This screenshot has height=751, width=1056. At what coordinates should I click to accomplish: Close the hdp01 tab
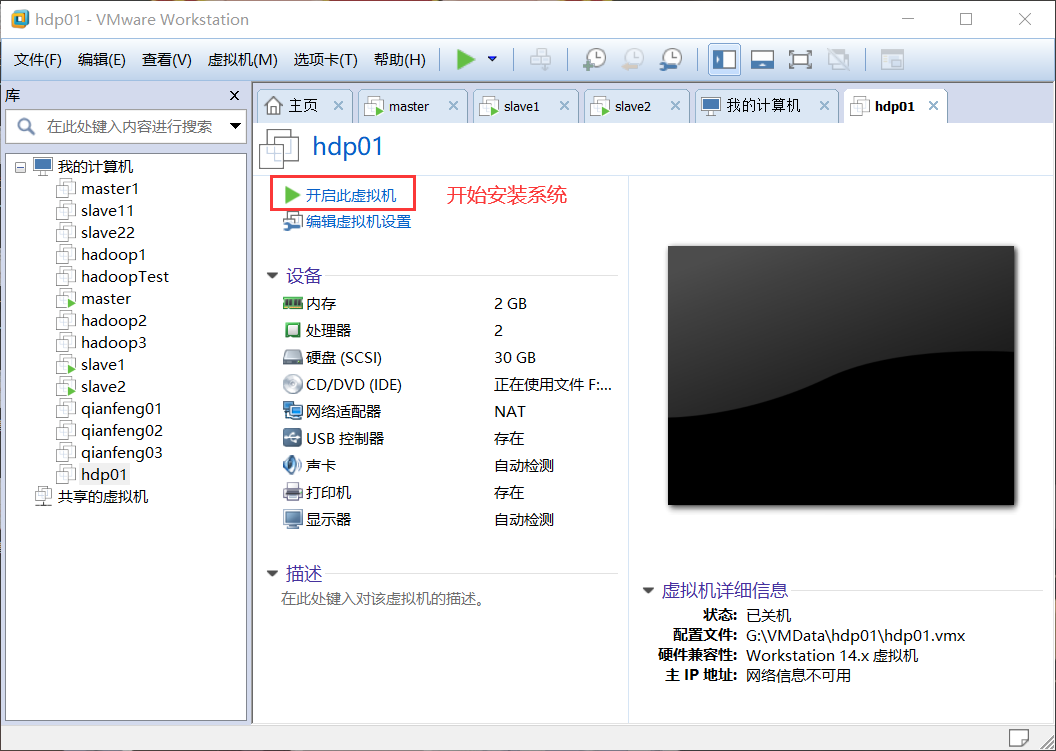(933, 106)
